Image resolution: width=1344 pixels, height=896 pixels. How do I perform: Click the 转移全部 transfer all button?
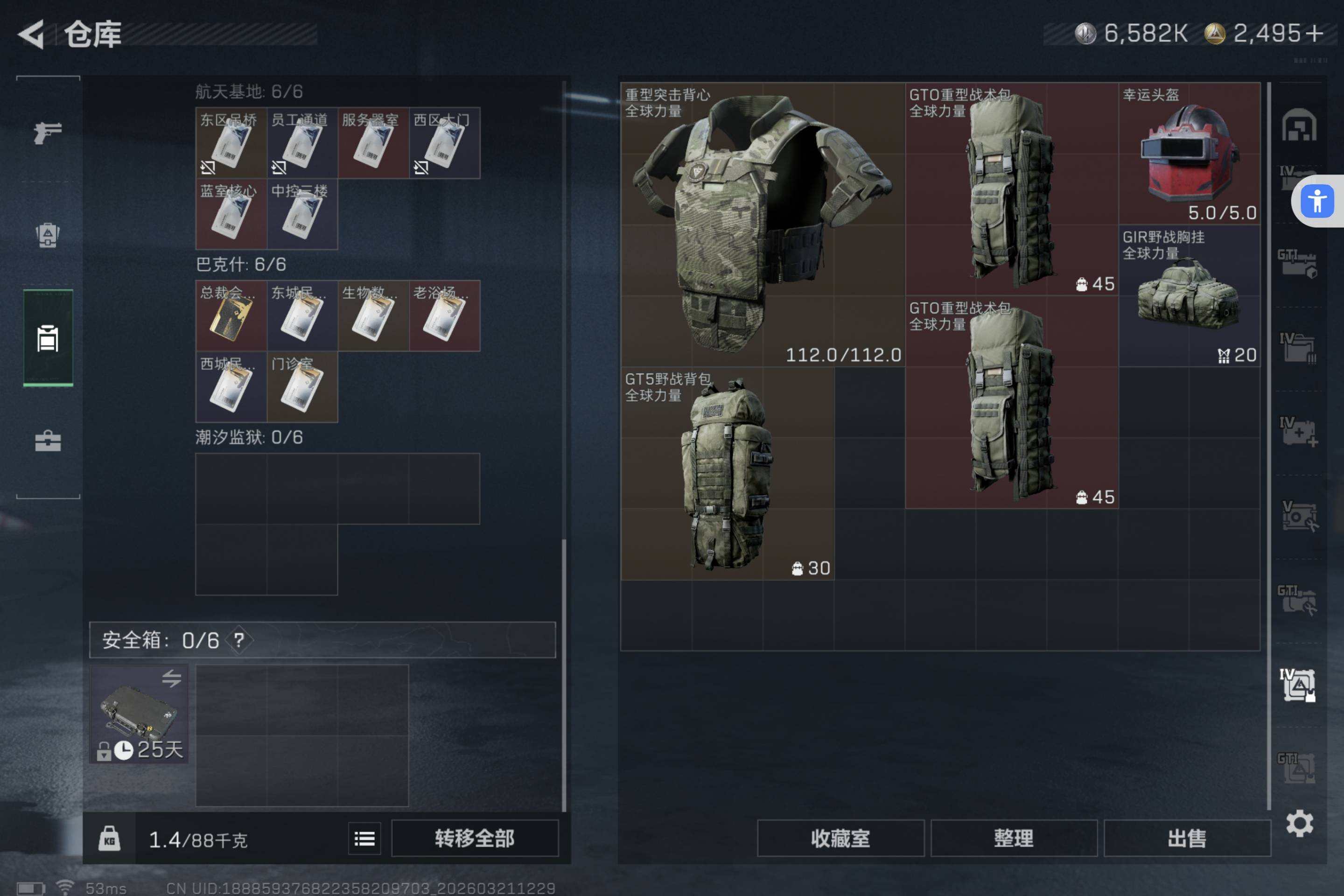point(474,838)
